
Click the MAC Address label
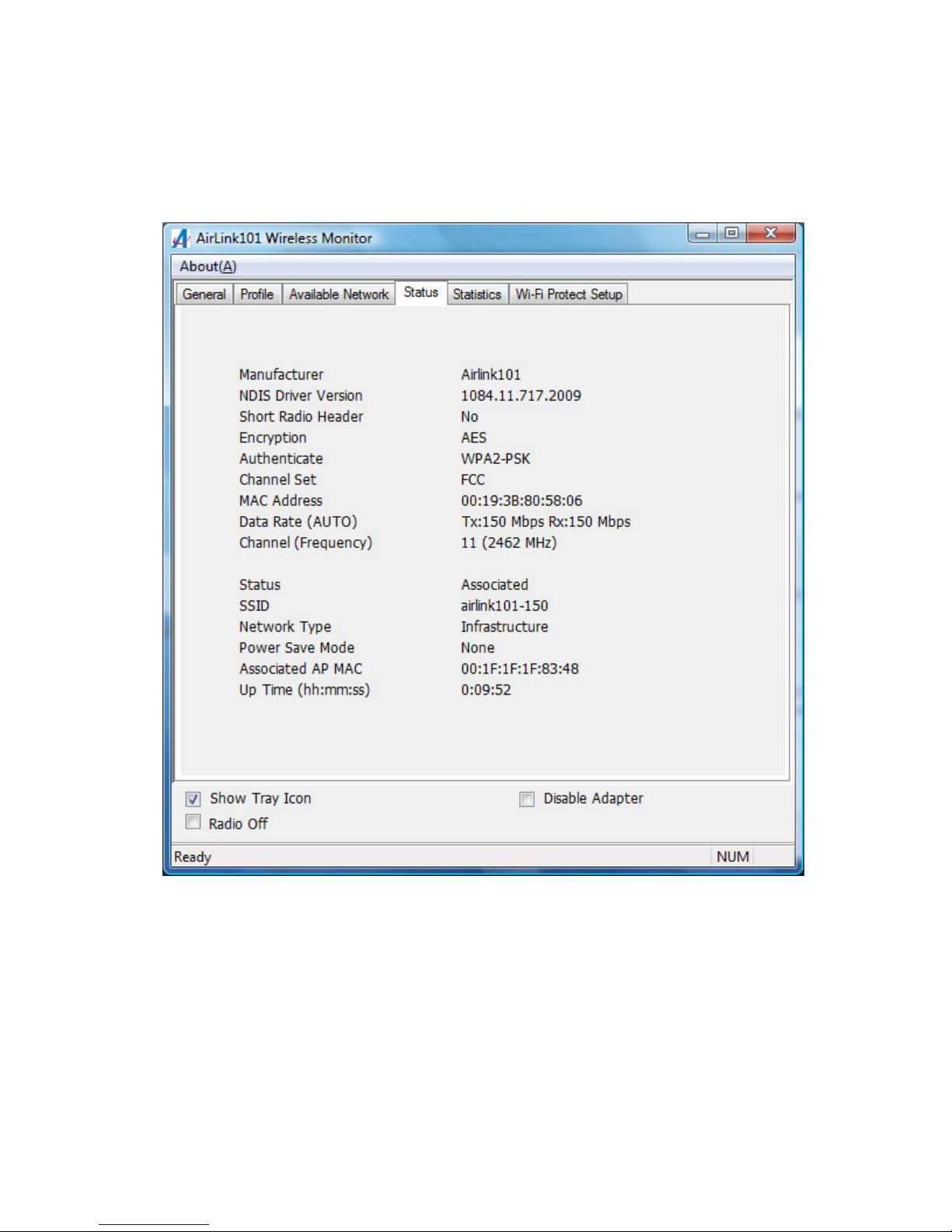pyautogui.click(x=281, y=501)
